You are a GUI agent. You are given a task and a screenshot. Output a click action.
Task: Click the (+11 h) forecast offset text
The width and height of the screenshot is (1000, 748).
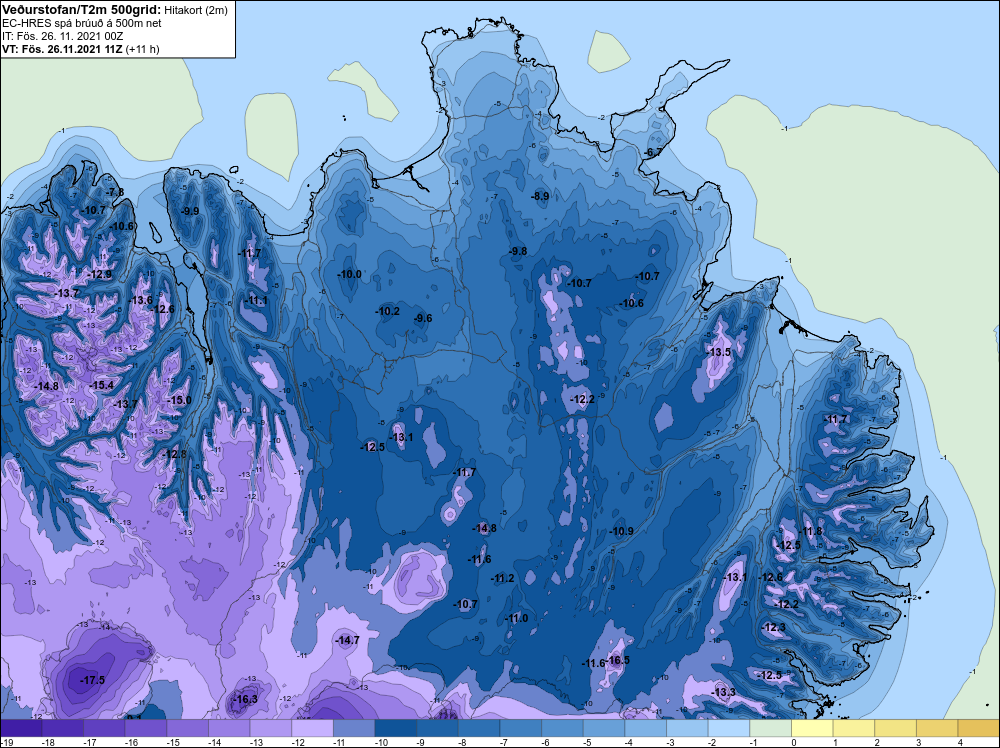143,49
